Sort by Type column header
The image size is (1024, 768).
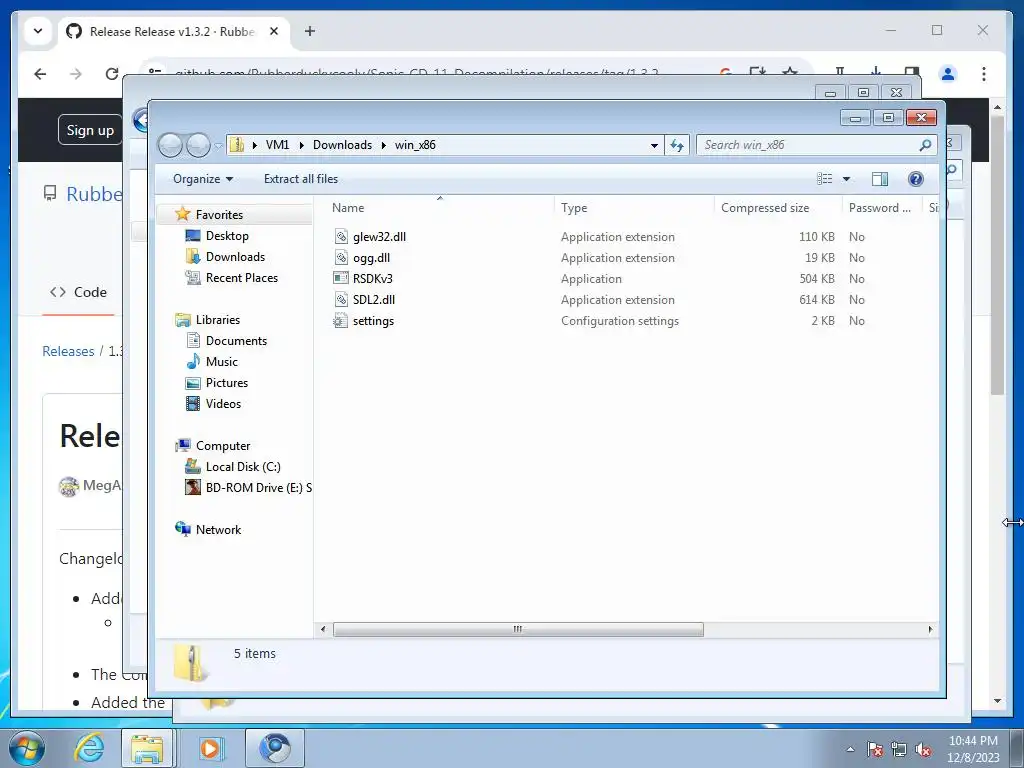(634, 208)
